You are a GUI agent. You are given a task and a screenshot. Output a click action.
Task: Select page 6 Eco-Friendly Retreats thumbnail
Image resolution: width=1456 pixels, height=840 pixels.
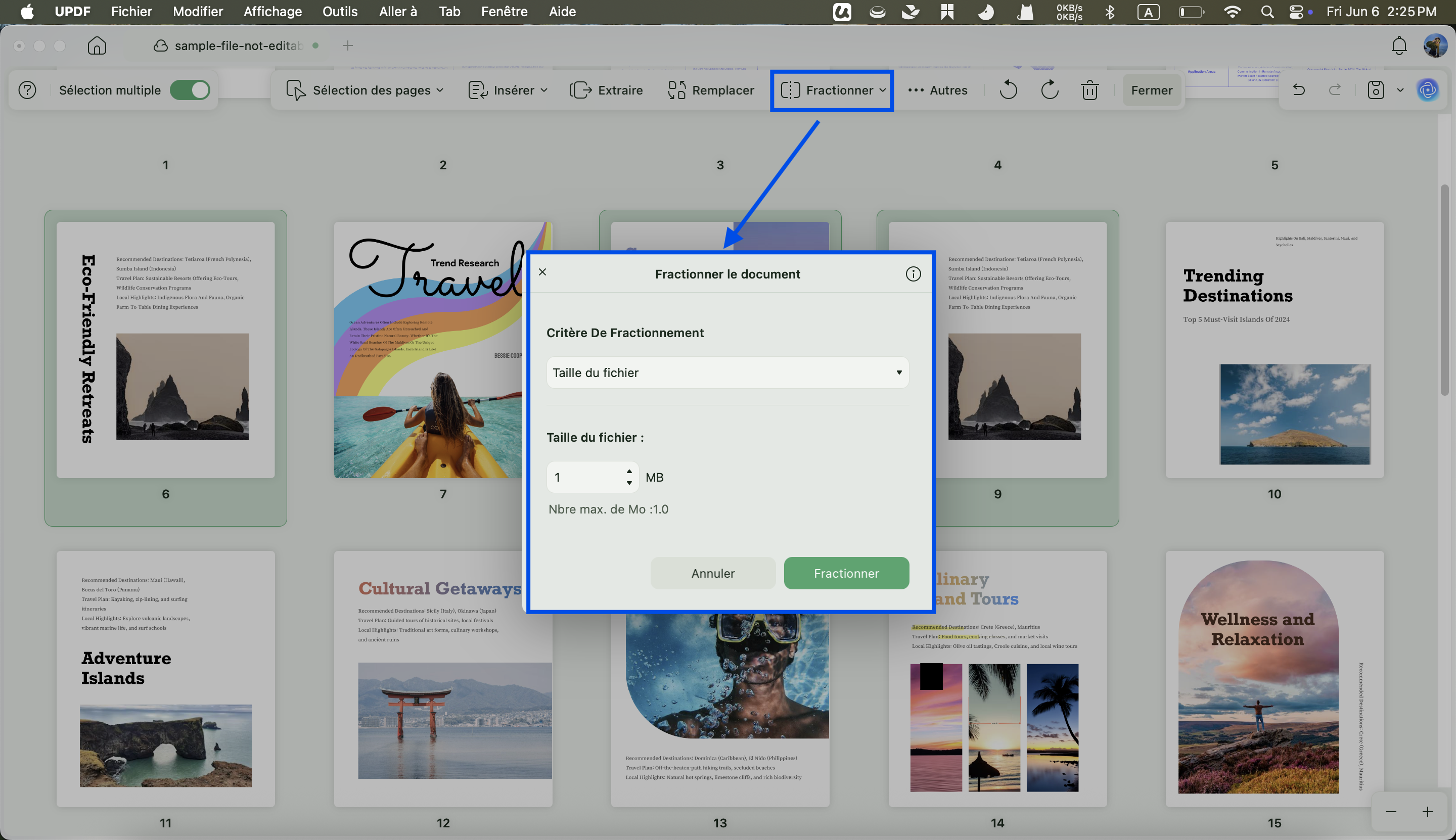166,350
